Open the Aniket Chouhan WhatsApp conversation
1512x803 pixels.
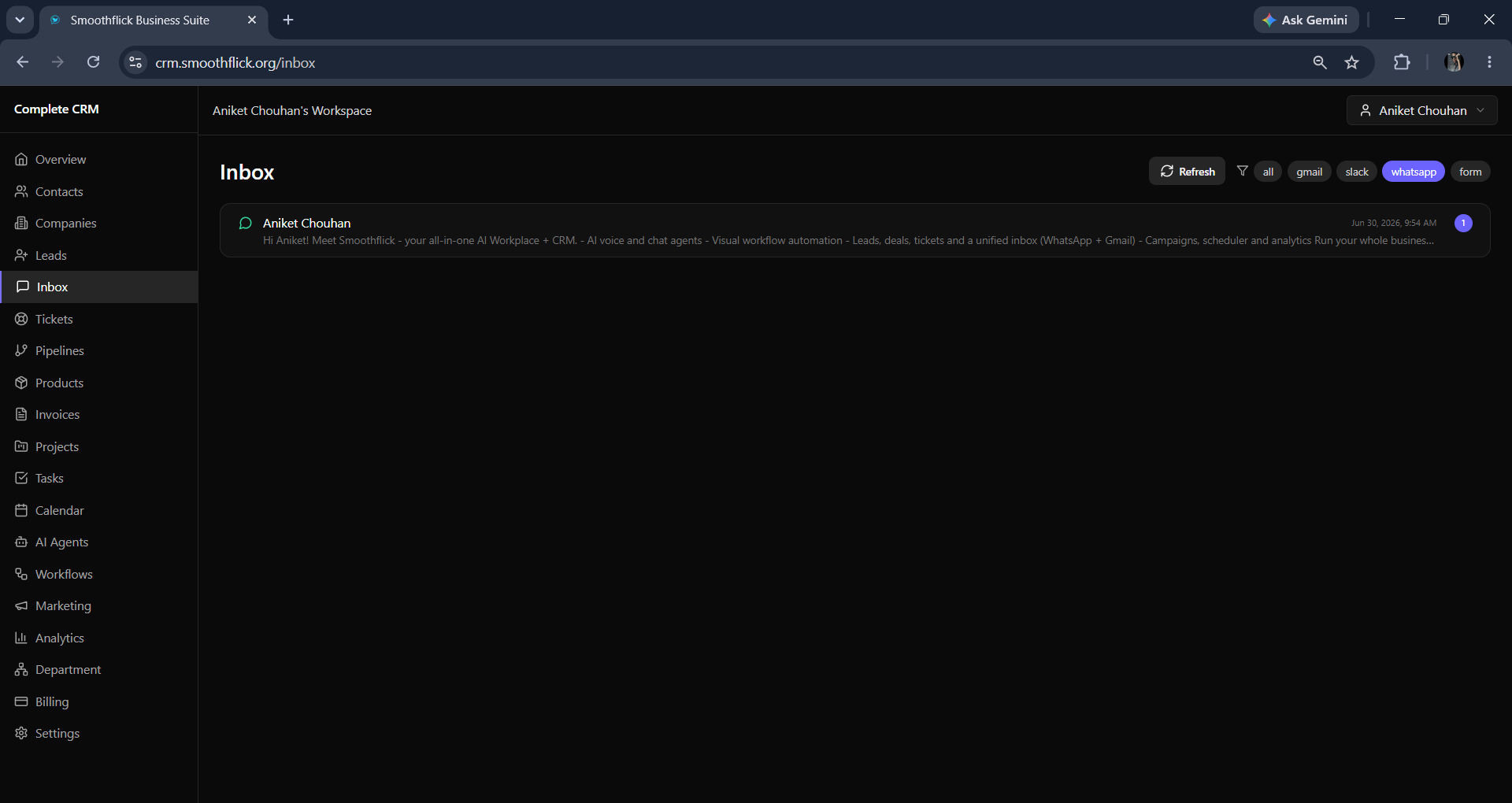(x=855, y=231)
